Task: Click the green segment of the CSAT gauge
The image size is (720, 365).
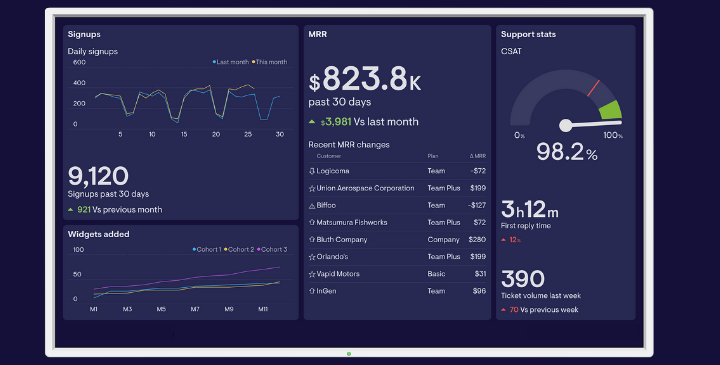Action: (x=611, y=110)
